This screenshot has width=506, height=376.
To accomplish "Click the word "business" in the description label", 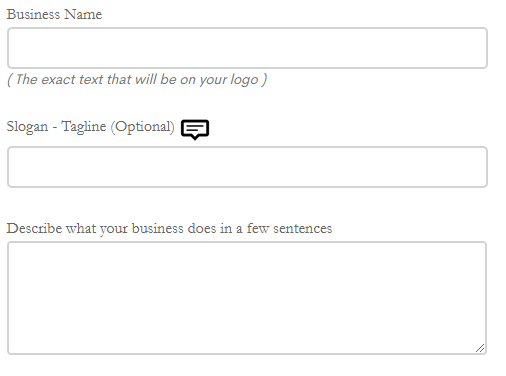I will (x=158, y=229).
